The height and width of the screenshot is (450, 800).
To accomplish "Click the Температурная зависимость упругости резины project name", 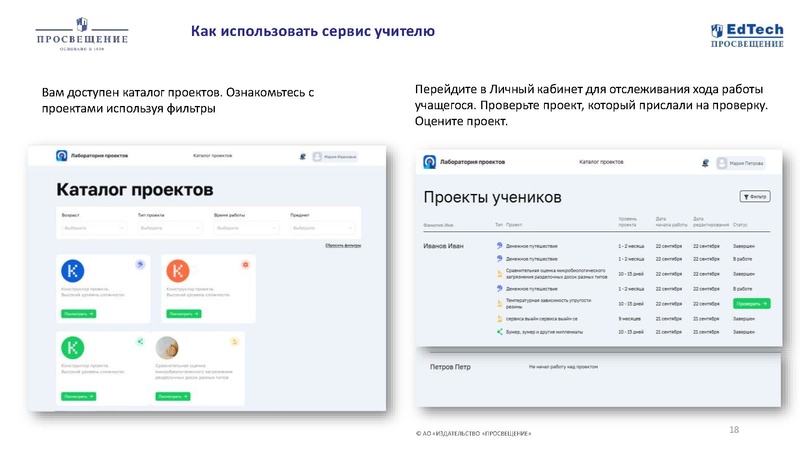I will pyautogui.click(x=548, y=304).
